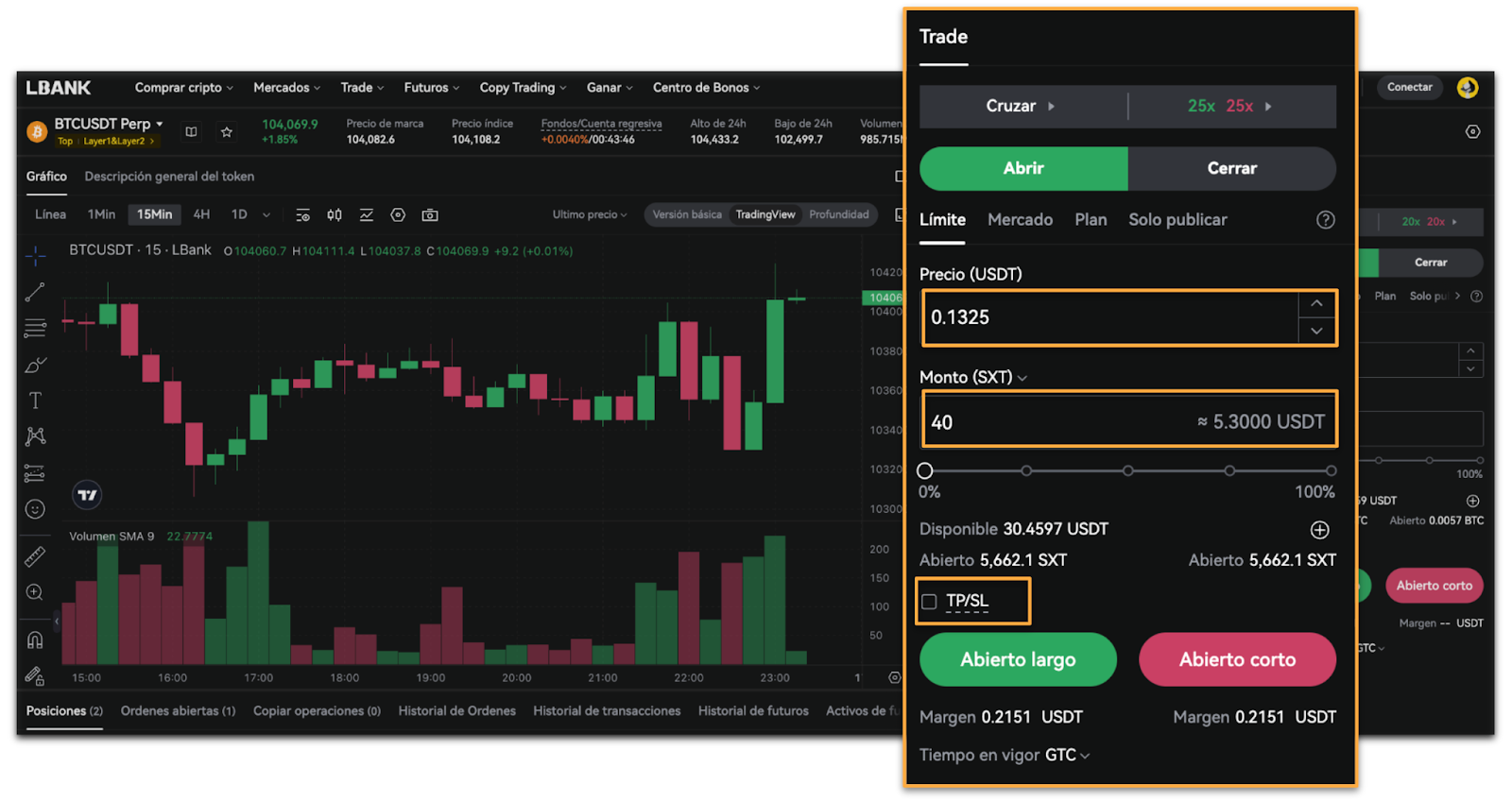Open the 25x leverage selector

(1229, 107)
